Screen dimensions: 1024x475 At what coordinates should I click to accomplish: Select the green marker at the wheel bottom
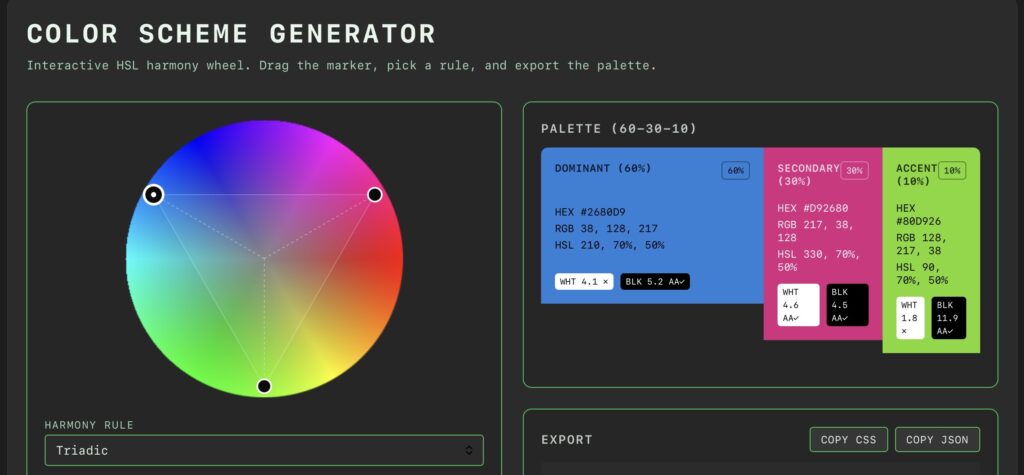264,386
